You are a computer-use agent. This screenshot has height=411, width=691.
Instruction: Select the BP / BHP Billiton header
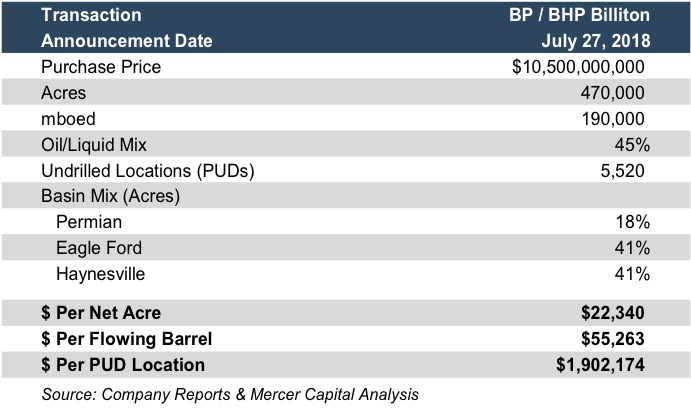580,16
